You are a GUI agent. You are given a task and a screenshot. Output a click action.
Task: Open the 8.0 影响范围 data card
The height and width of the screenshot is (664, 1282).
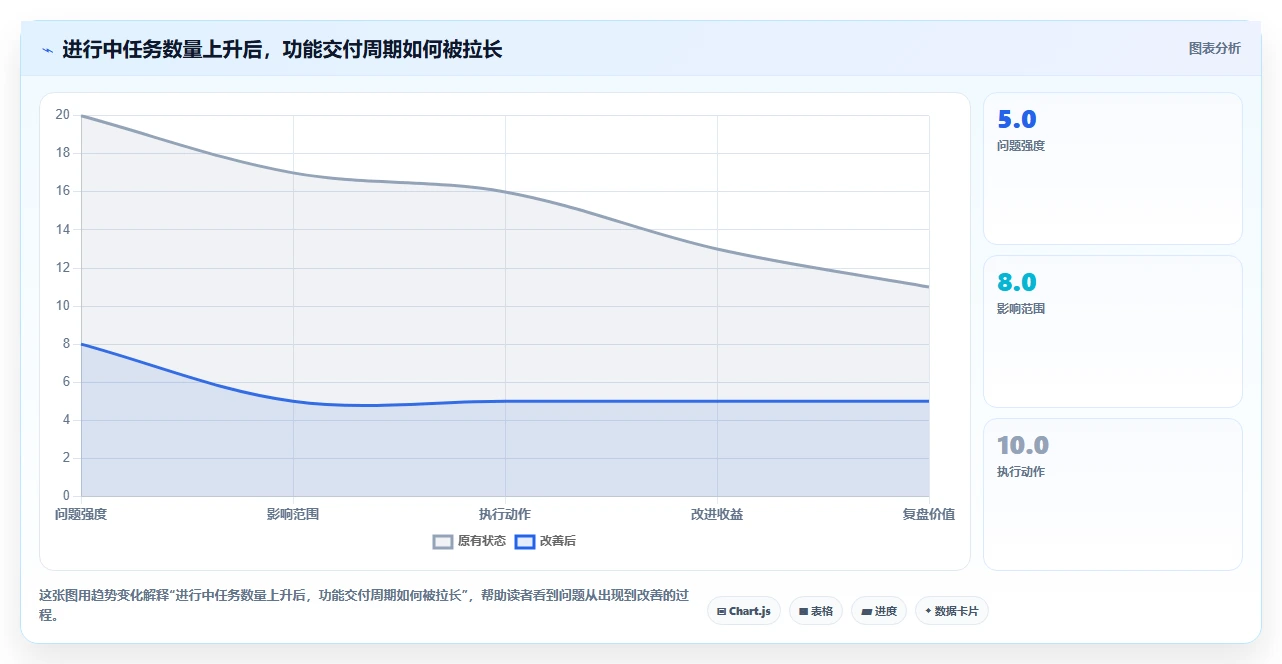(x=1113, y=332)
